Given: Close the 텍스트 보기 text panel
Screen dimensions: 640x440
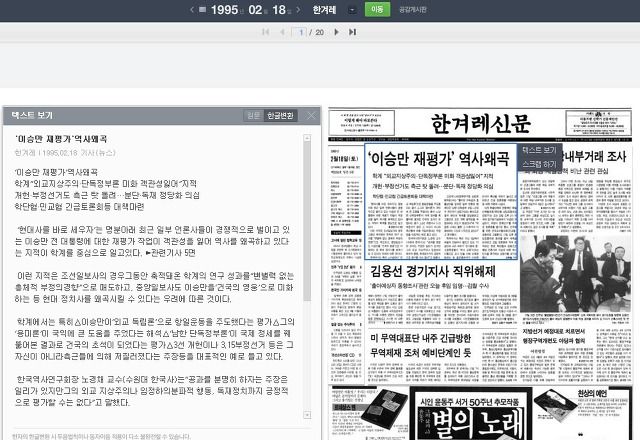Looking at the screenshot, I should [311, 116].
